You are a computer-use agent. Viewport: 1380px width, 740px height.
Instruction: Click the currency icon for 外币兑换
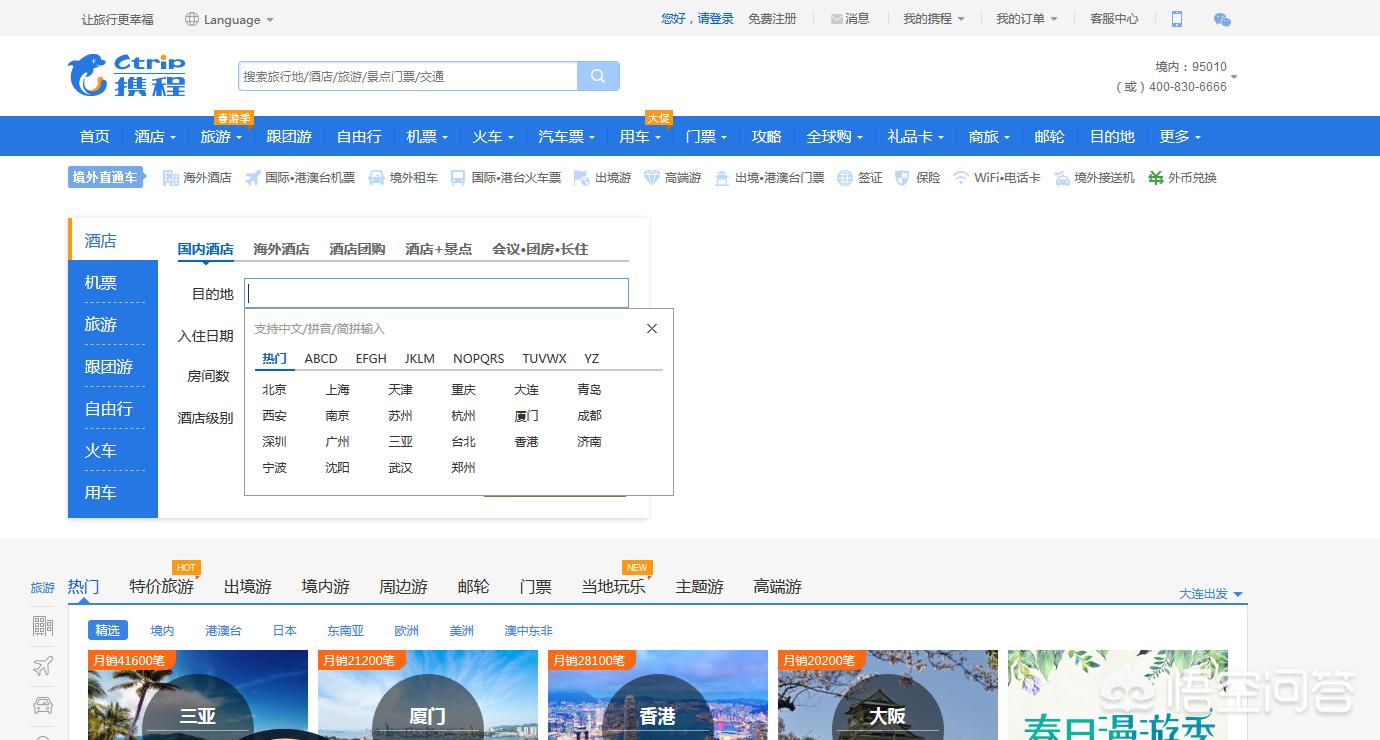[x=1156, y=177]
